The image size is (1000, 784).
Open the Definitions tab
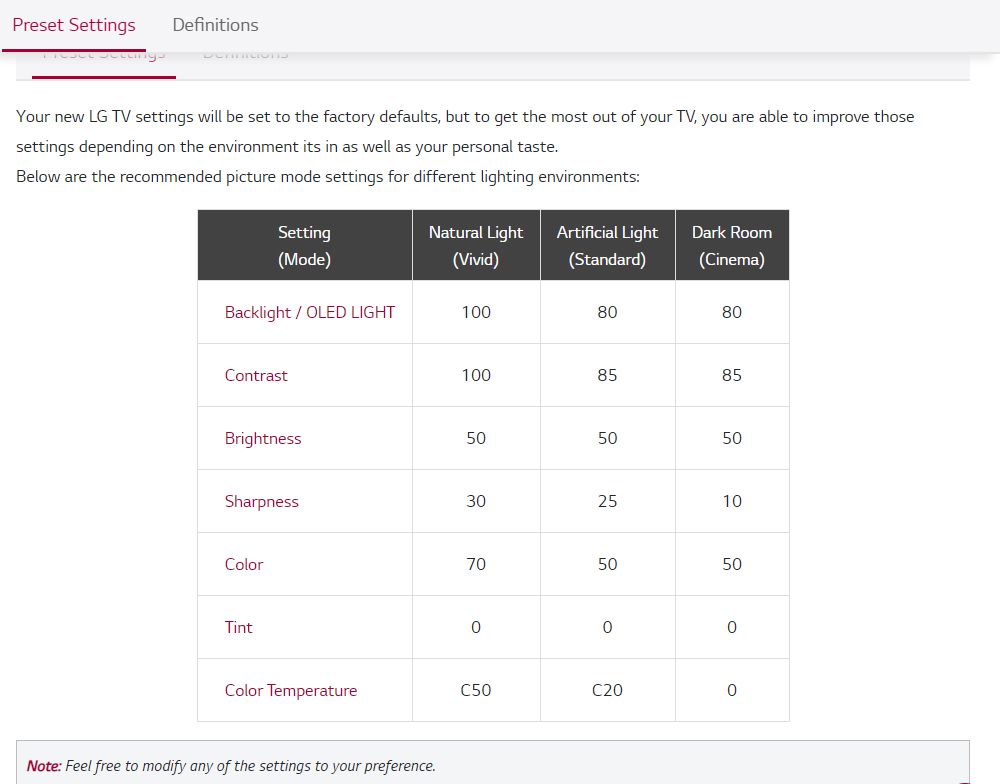click(x=215, y=25)
